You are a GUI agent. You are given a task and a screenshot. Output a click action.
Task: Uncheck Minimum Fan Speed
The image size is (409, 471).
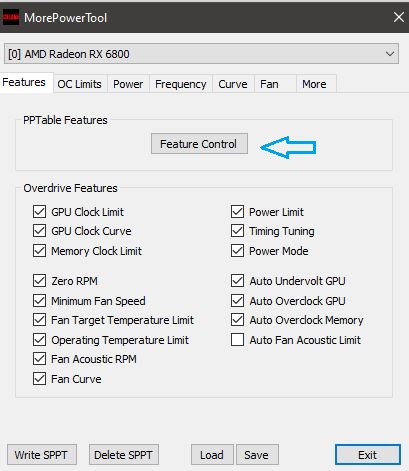tap(39, 301)
